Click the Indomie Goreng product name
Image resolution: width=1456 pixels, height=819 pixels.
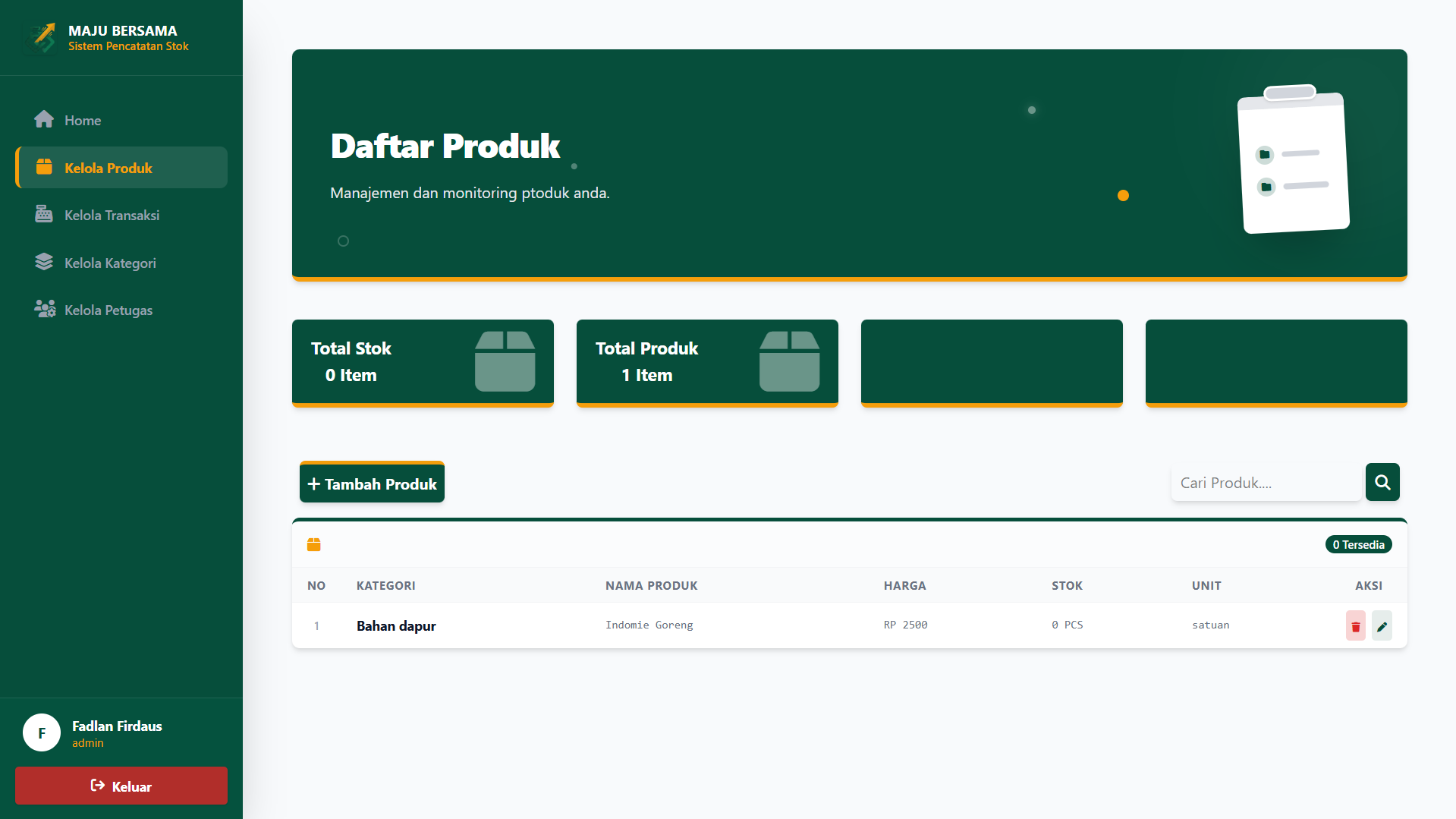(649, 625)
